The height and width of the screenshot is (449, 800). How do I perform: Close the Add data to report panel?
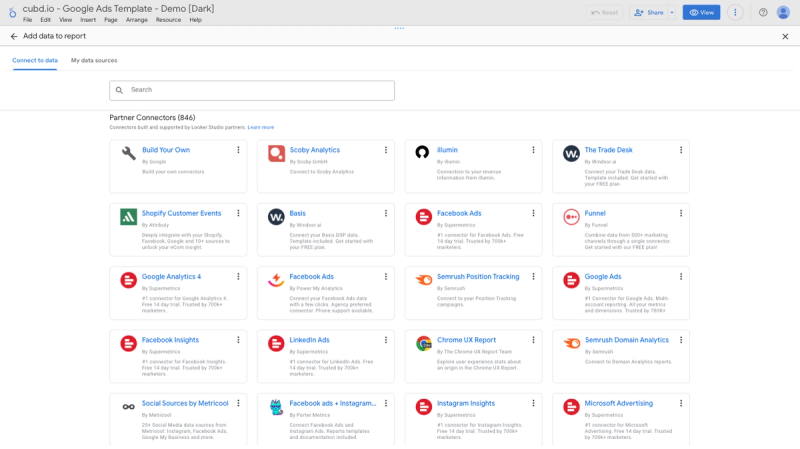785,36
